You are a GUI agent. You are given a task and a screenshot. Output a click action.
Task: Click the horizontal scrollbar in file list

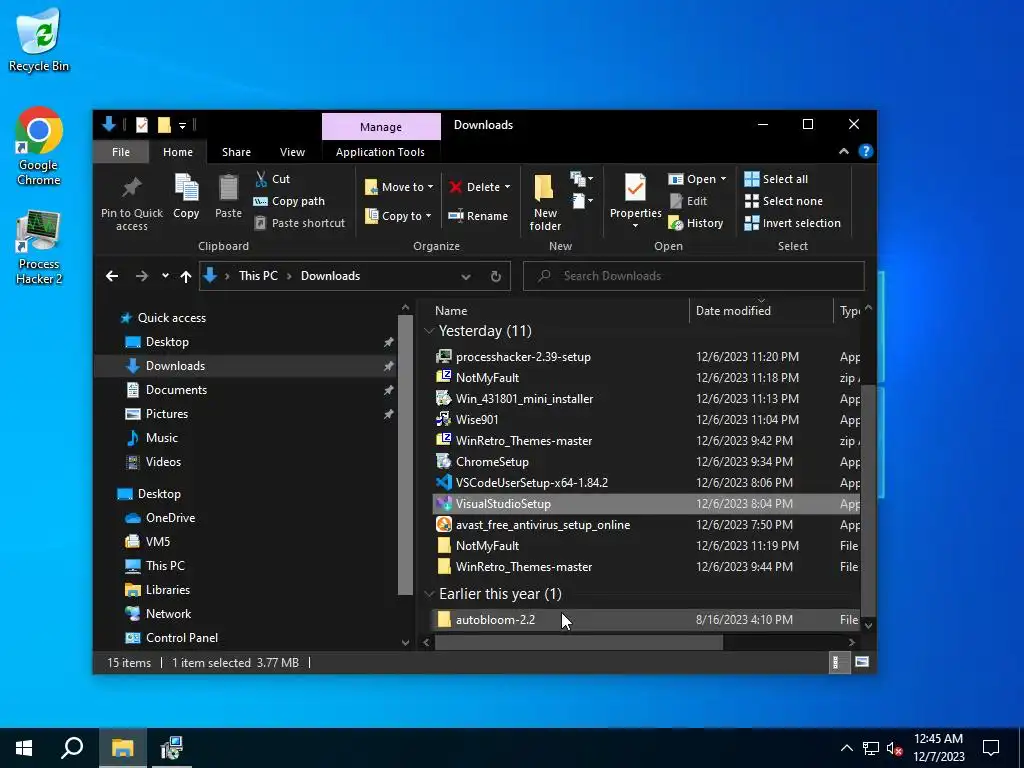tap(579, 643)
